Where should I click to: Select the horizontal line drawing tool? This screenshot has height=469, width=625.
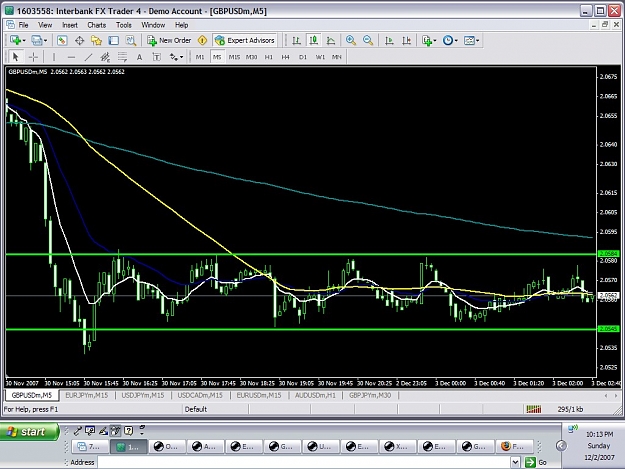pos(71,57)
